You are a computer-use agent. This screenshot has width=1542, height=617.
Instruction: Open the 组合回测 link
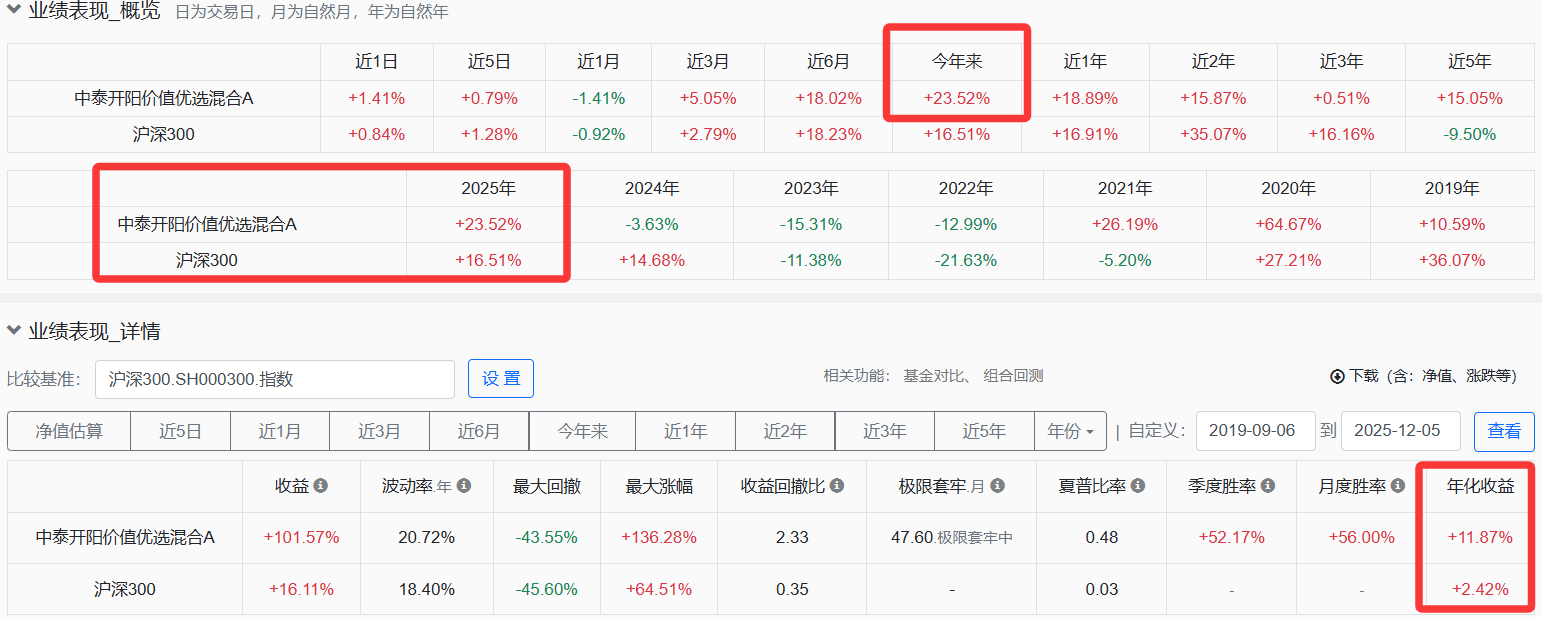point(1014,376)
